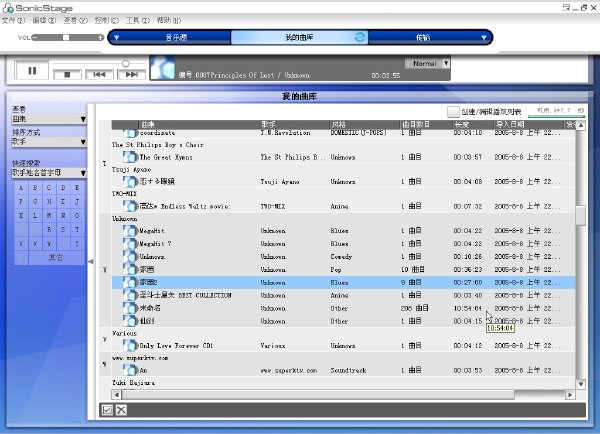This screenshot has width=600, height=434.
Task: Filter by letter A in quick search
Action: pyautogui.click(x=21, y=188)
